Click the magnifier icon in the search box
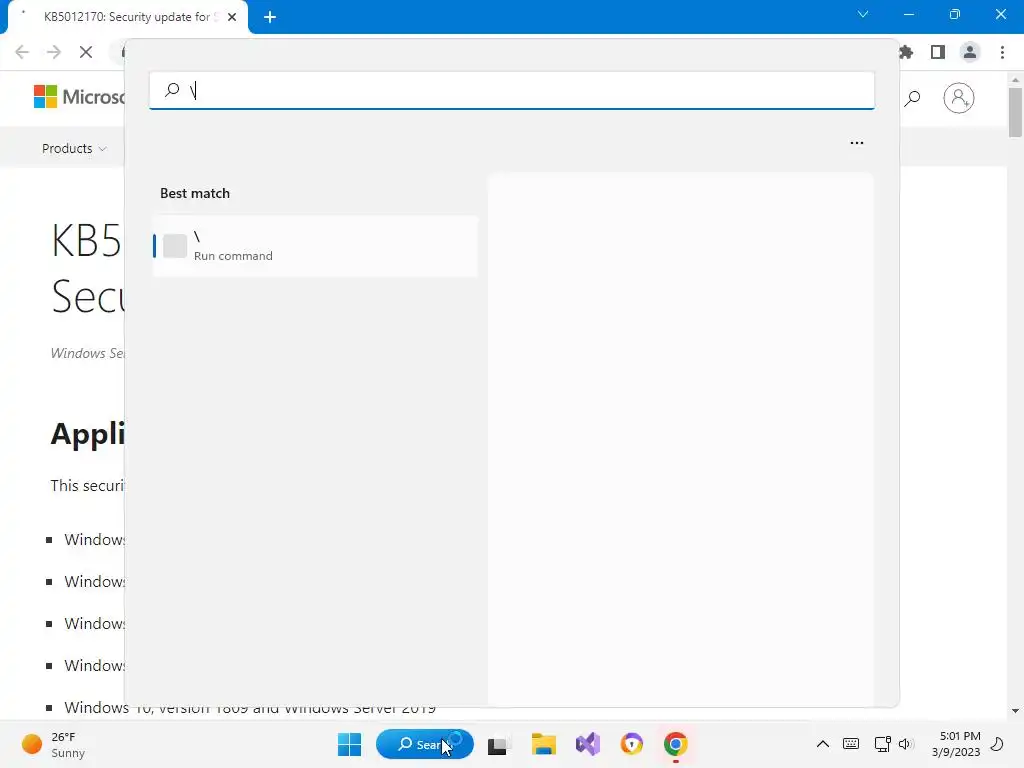Viewport: 1024px width, 768px height. [172, 89]
